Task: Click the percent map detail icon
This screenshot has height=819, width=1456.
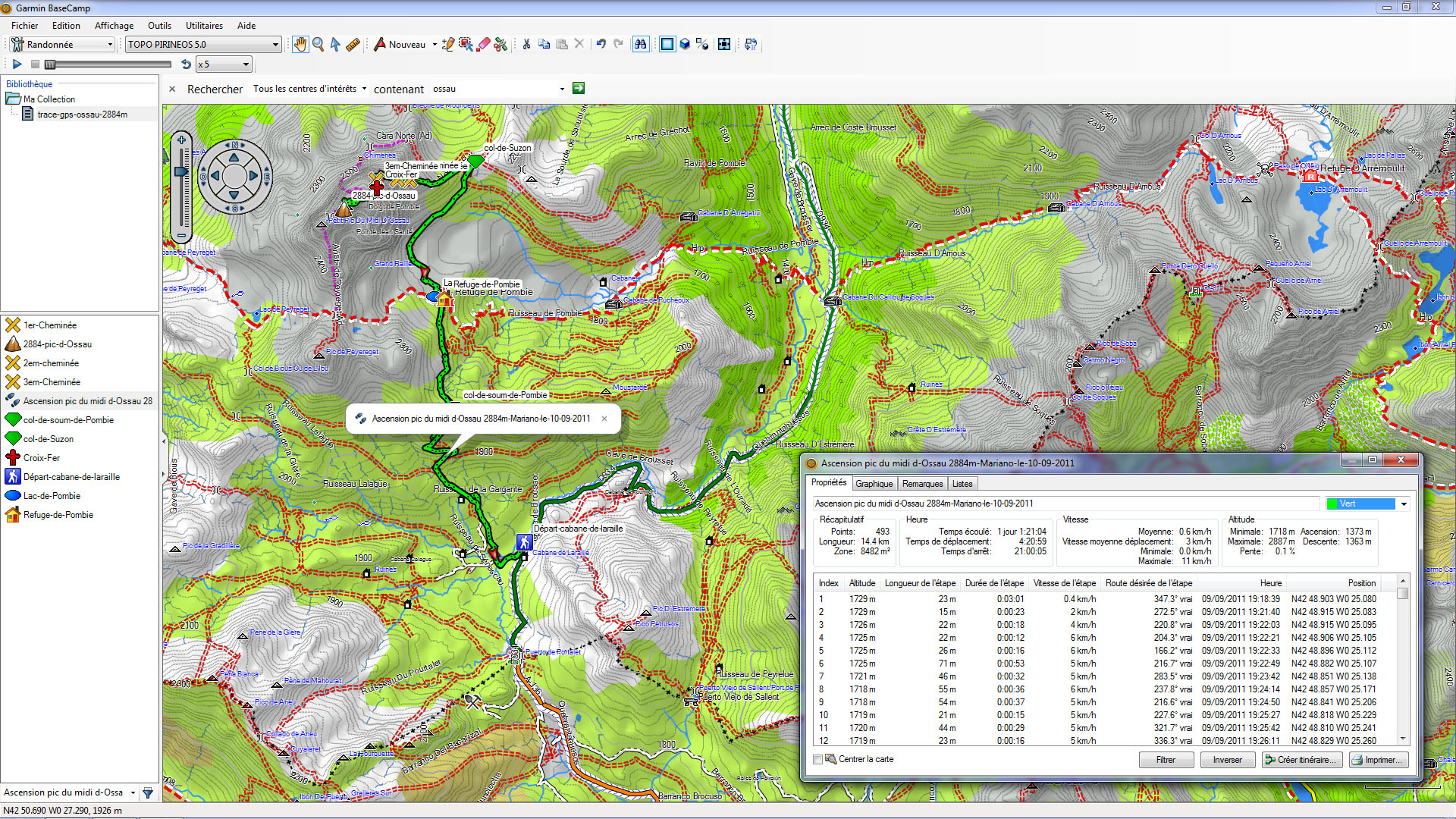Action: click(702, 44)
